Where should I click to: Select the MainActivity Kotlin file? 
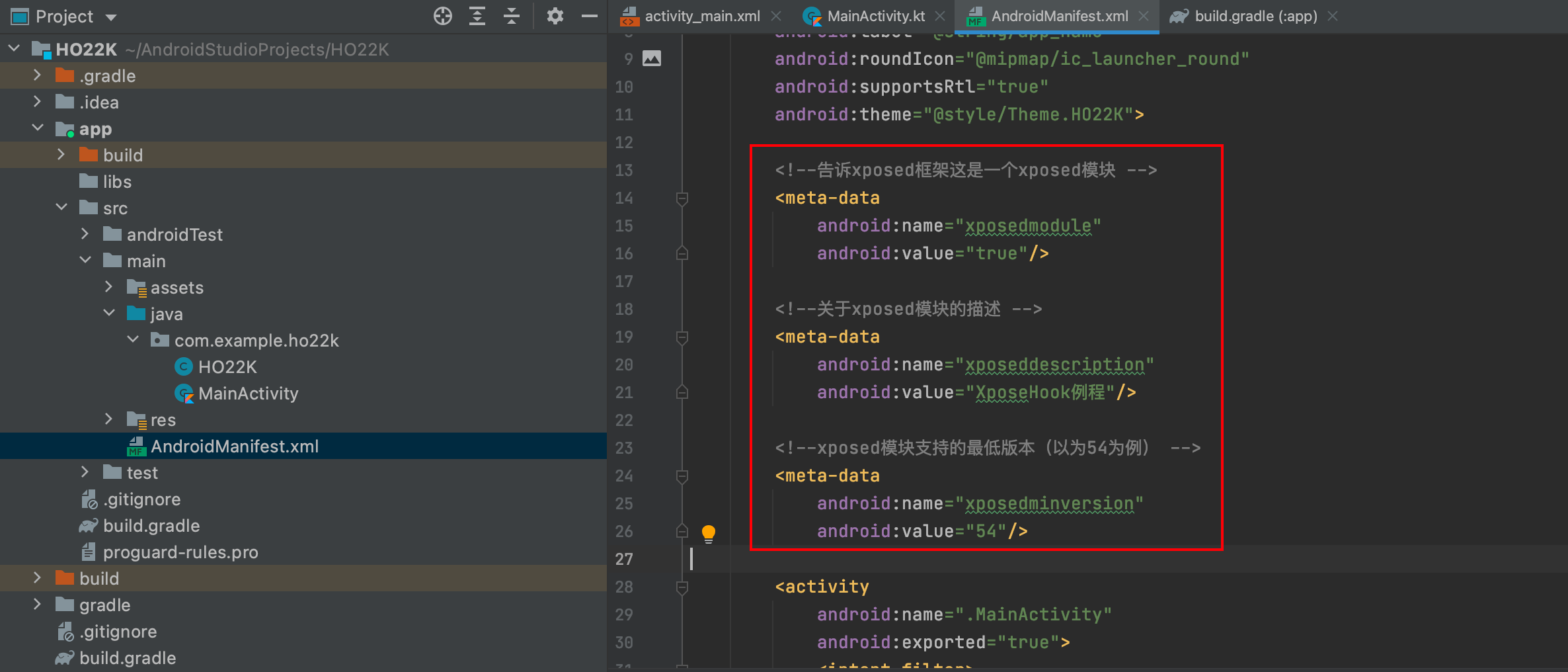click(x=248, y=394)
